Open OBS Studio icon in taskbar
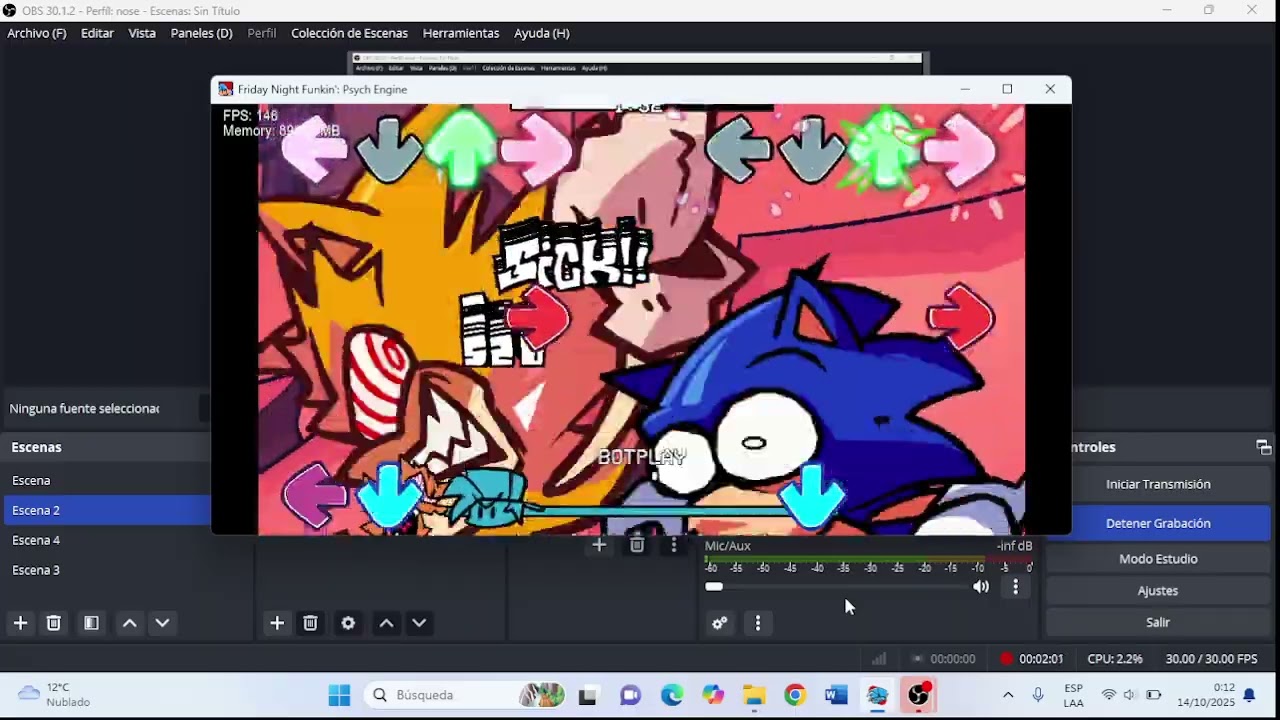The image size is (1280, 720). (918, 695)
